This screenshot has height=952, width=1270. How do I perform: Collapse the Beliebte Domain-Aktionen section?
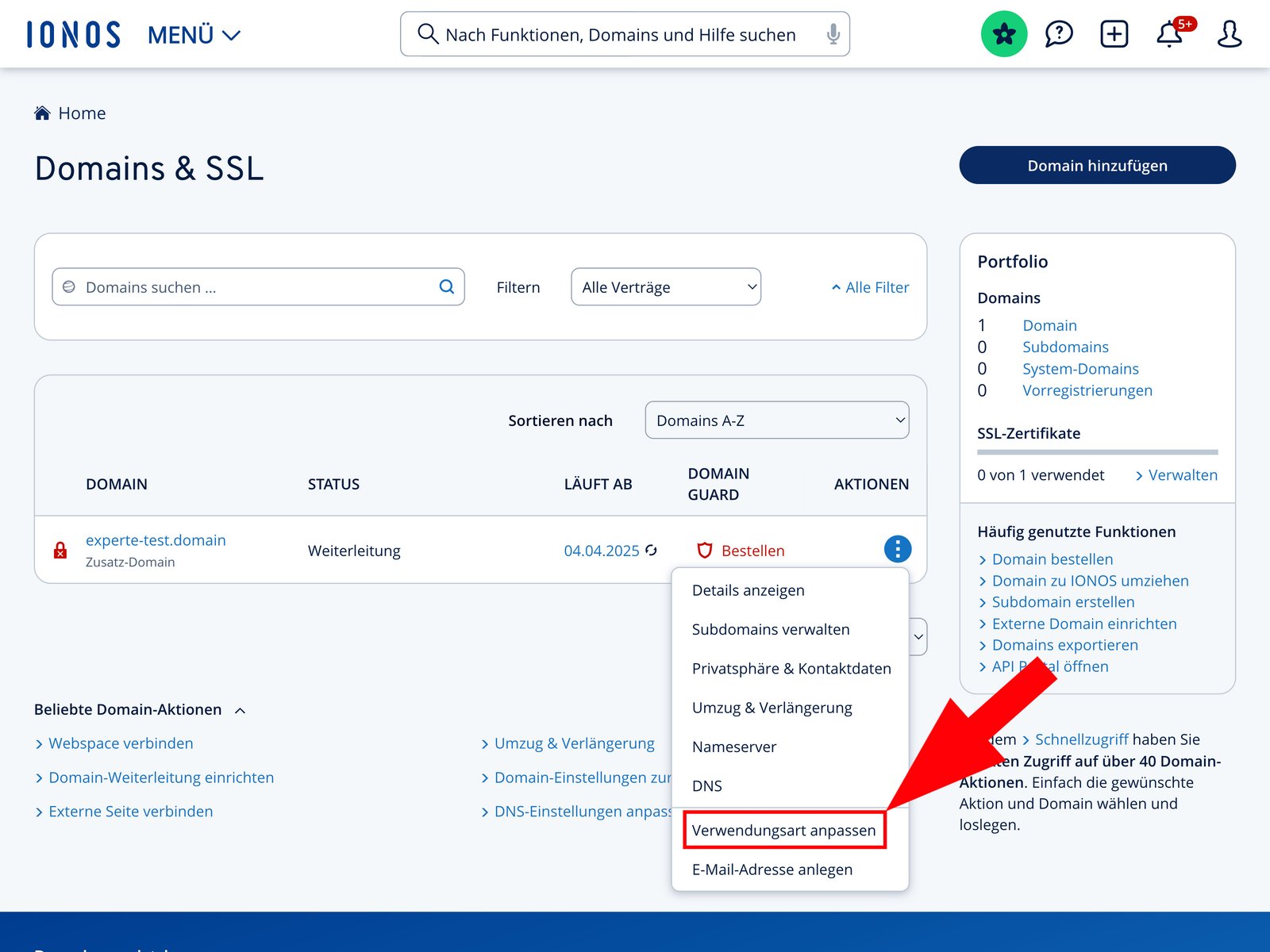click(241, 709)
